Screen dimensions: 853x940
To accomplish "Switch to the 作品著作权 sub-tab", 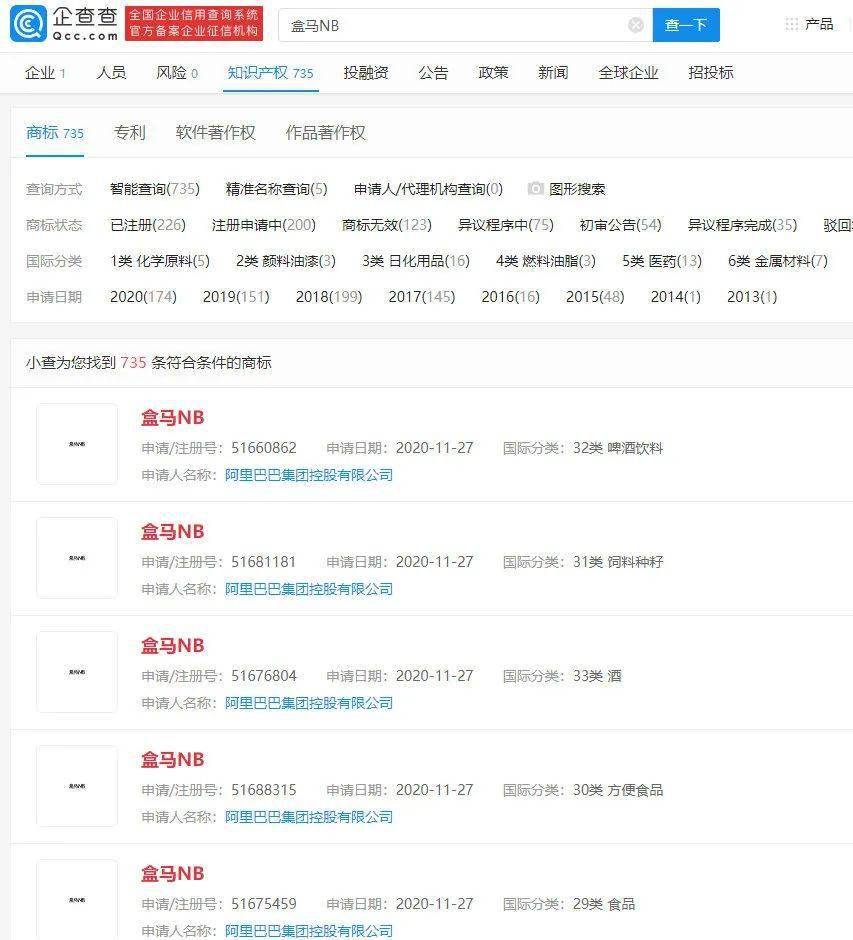I will (325, 132).
